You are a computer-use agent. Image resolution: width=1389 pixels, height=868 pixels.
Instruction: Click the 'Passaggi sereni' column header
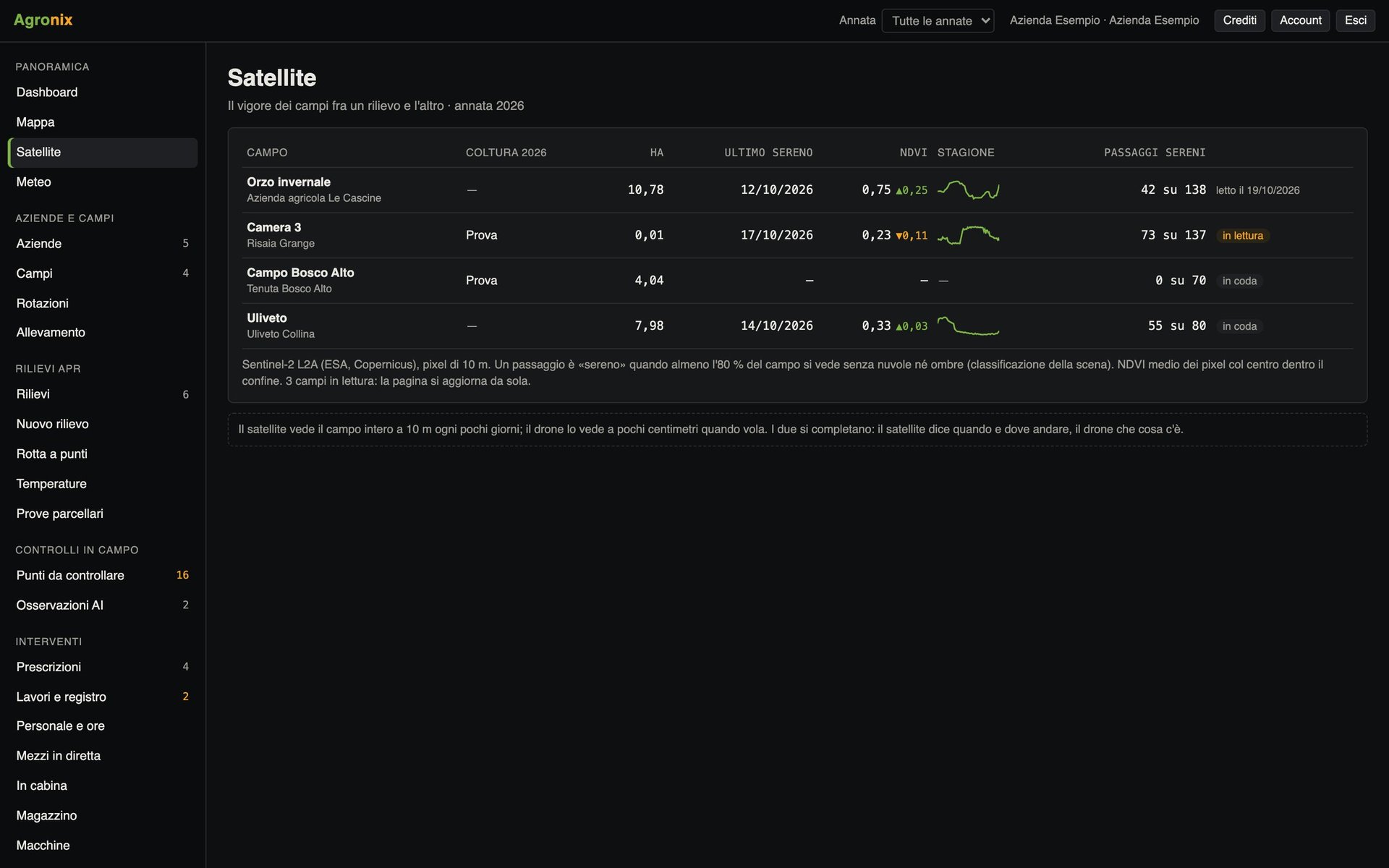(x=1155, y=153)
